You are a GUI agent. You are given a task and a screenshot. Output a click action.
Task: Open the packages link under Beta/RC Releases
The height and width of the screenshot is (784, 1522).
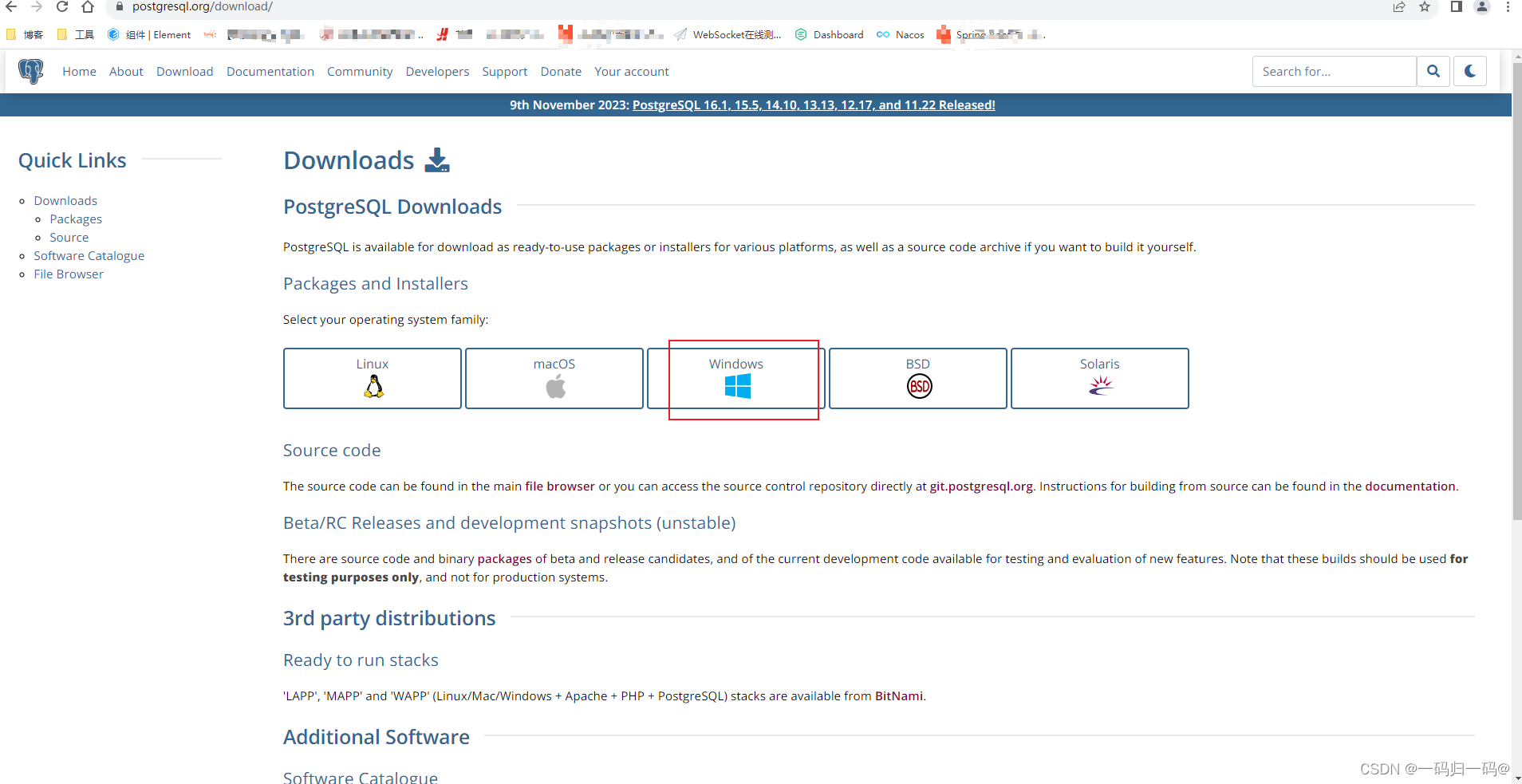coord(504,559)
